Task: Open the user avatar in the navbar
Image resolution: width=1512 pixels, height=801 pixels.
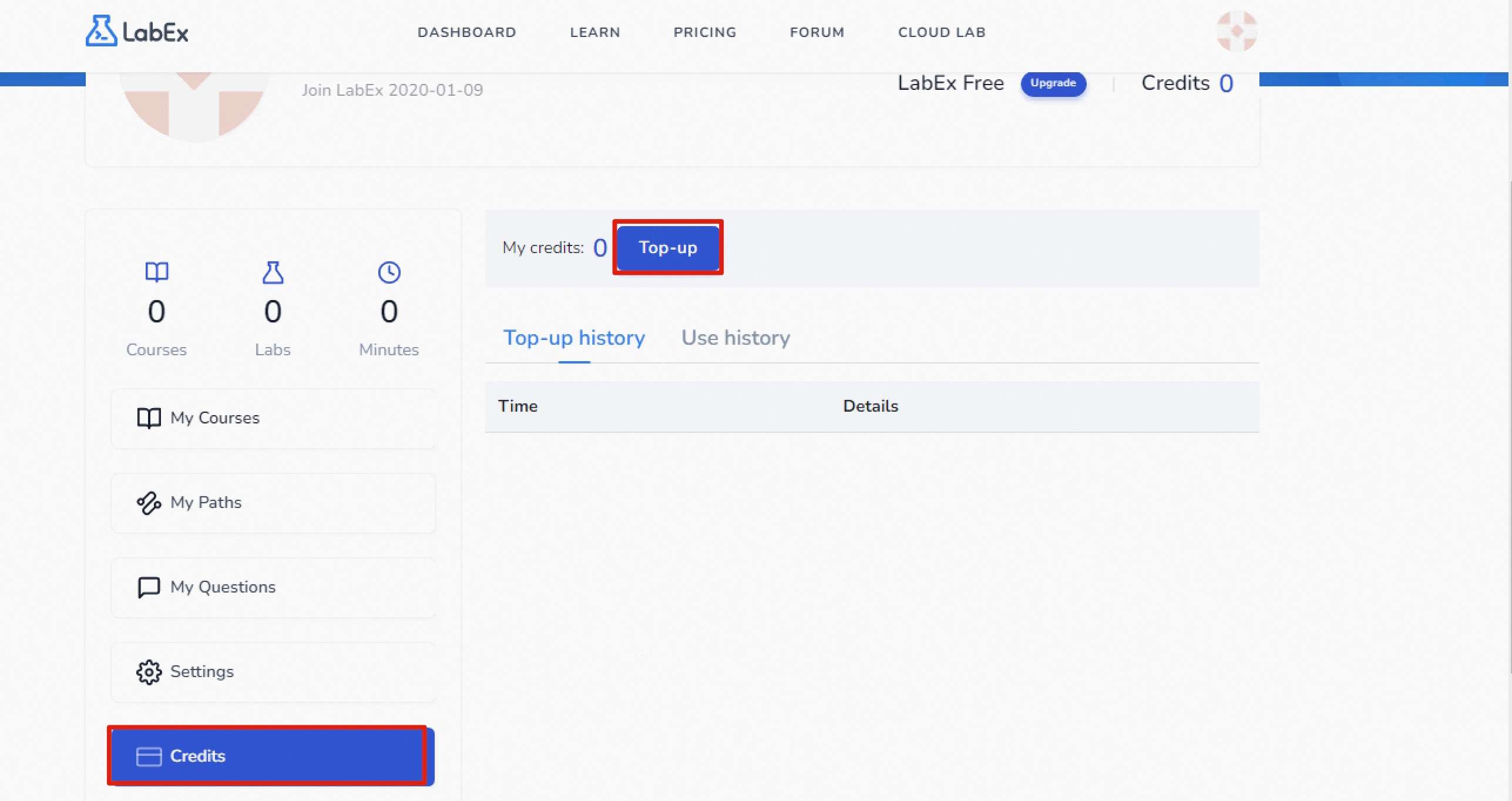Action: (1236, 31)
